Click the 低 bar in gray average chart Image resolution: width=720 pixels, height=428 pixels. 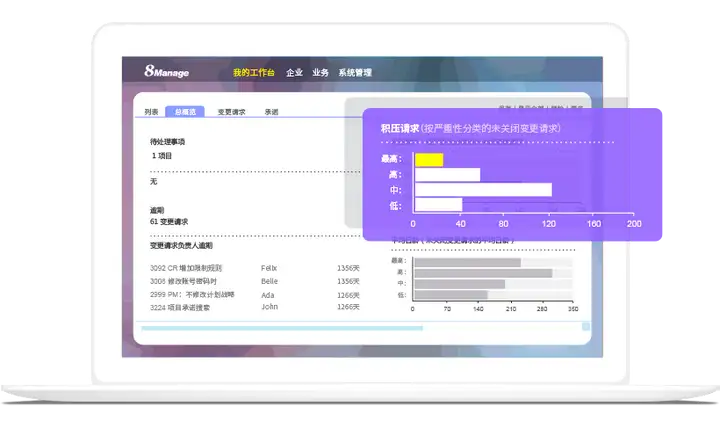tap(451, 295)
